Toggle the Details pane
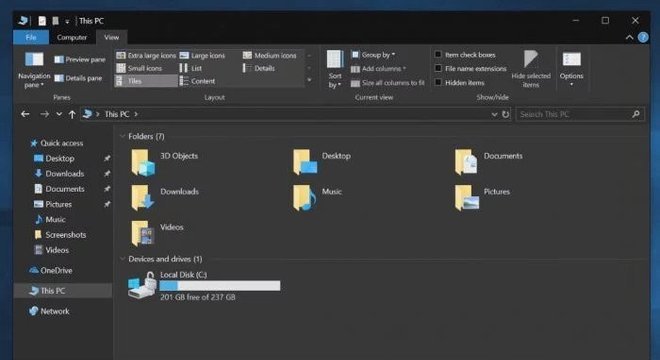The image size is (660, 360). [78, 78]
